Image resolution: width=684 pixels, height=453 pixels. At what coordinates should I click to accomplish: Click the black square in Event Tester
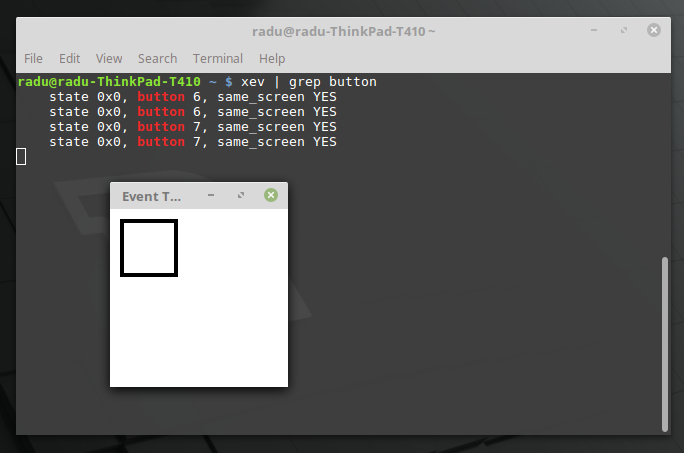[x=149, y=248]
